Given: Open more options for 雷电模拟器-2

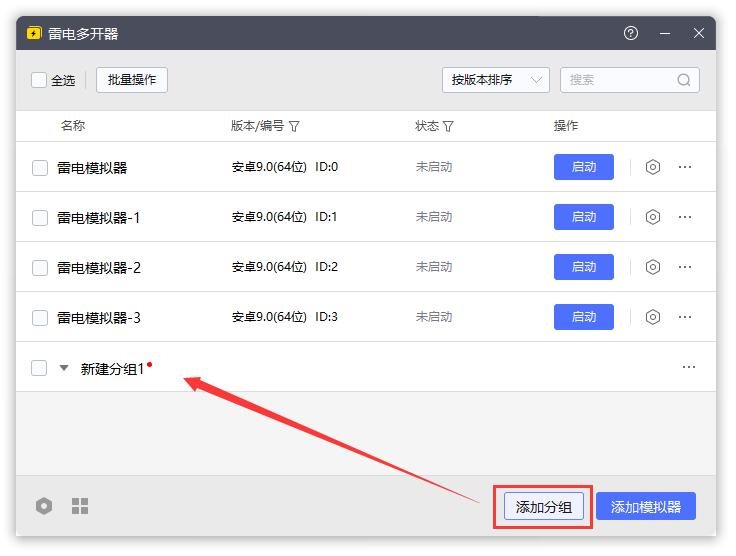Looking at the screenshot, I should [x=685, y=267].
